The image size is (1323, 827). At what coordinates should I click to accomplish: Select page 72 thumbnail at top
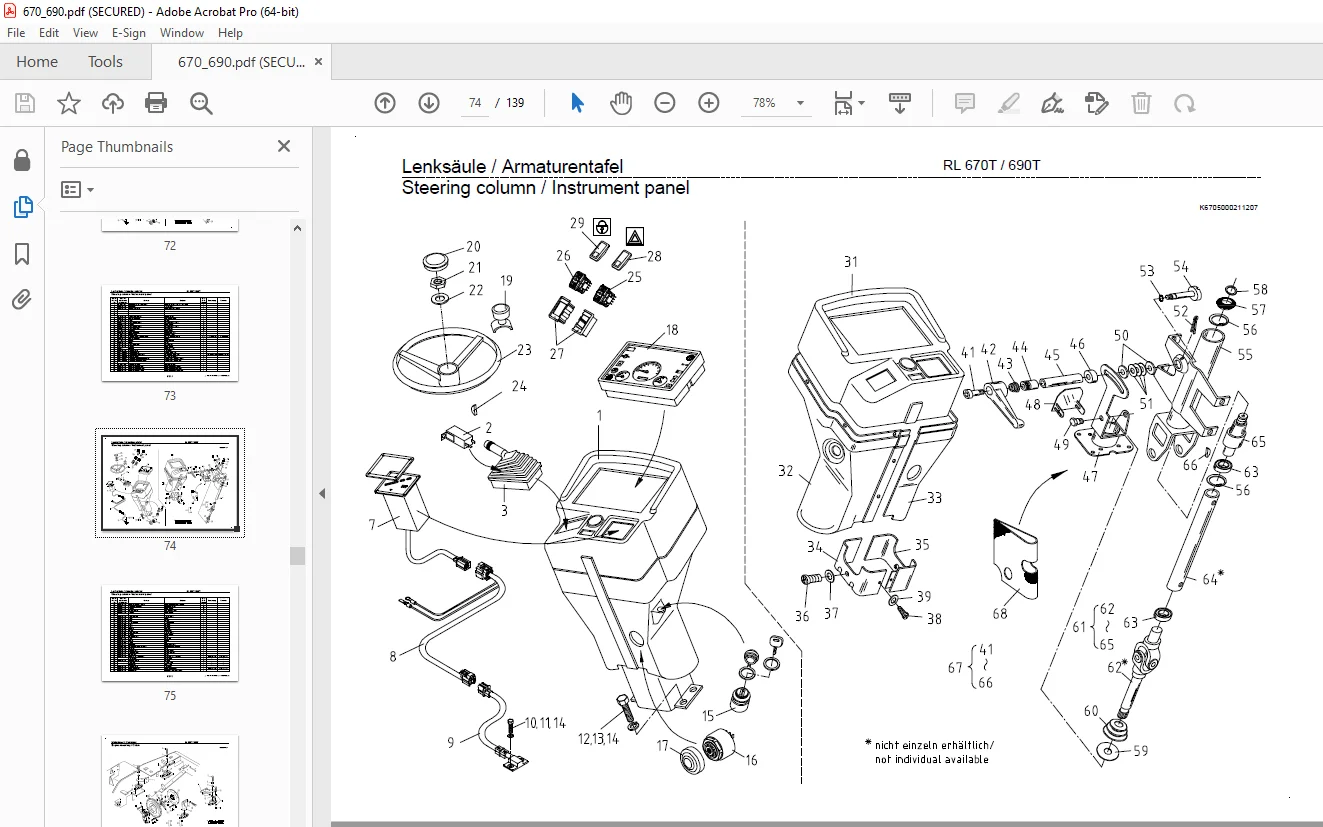pyautogui.click(x=170, y=225)
